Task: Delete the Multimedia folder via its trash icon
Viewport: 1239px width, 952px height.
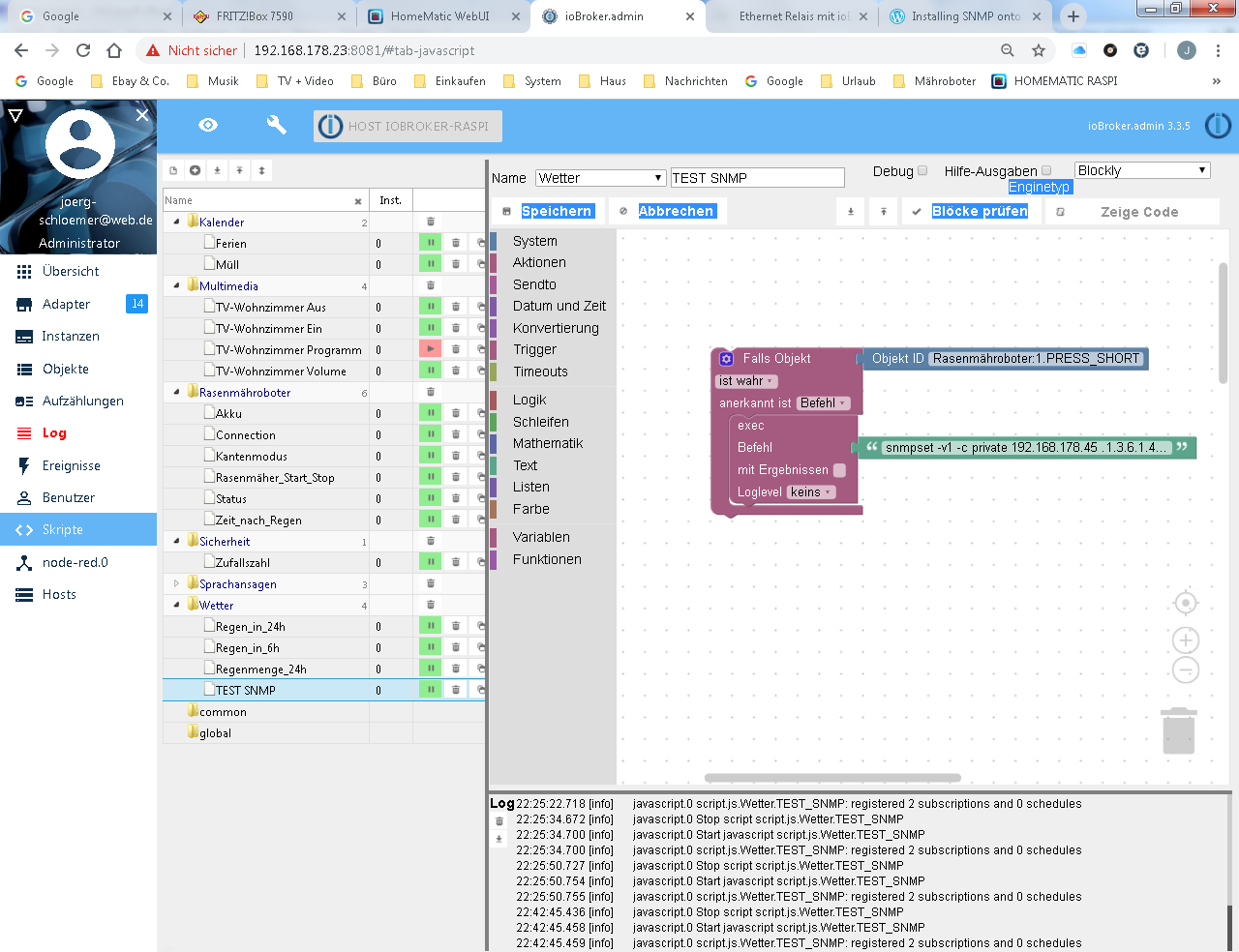Action: coord(431,285)
